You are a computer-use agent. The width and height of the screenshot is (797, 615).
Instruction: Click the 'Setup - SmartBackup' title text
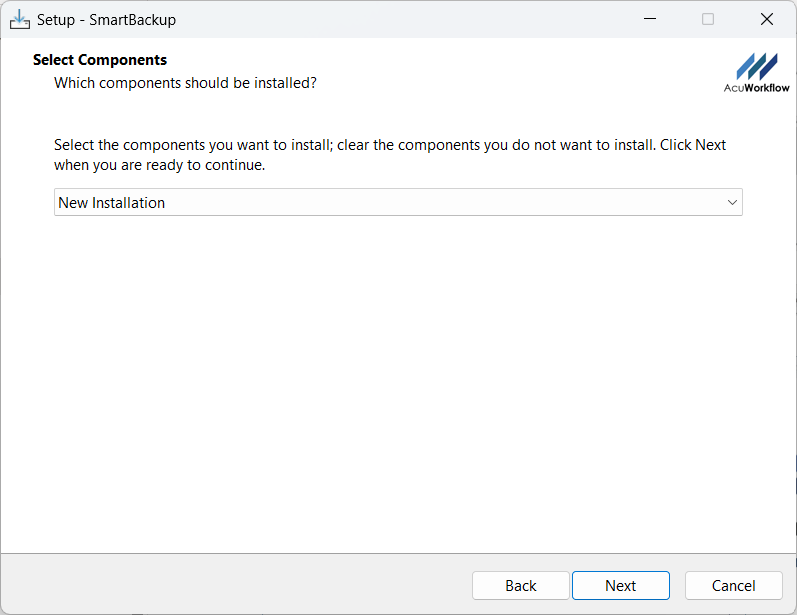point(106,19)
